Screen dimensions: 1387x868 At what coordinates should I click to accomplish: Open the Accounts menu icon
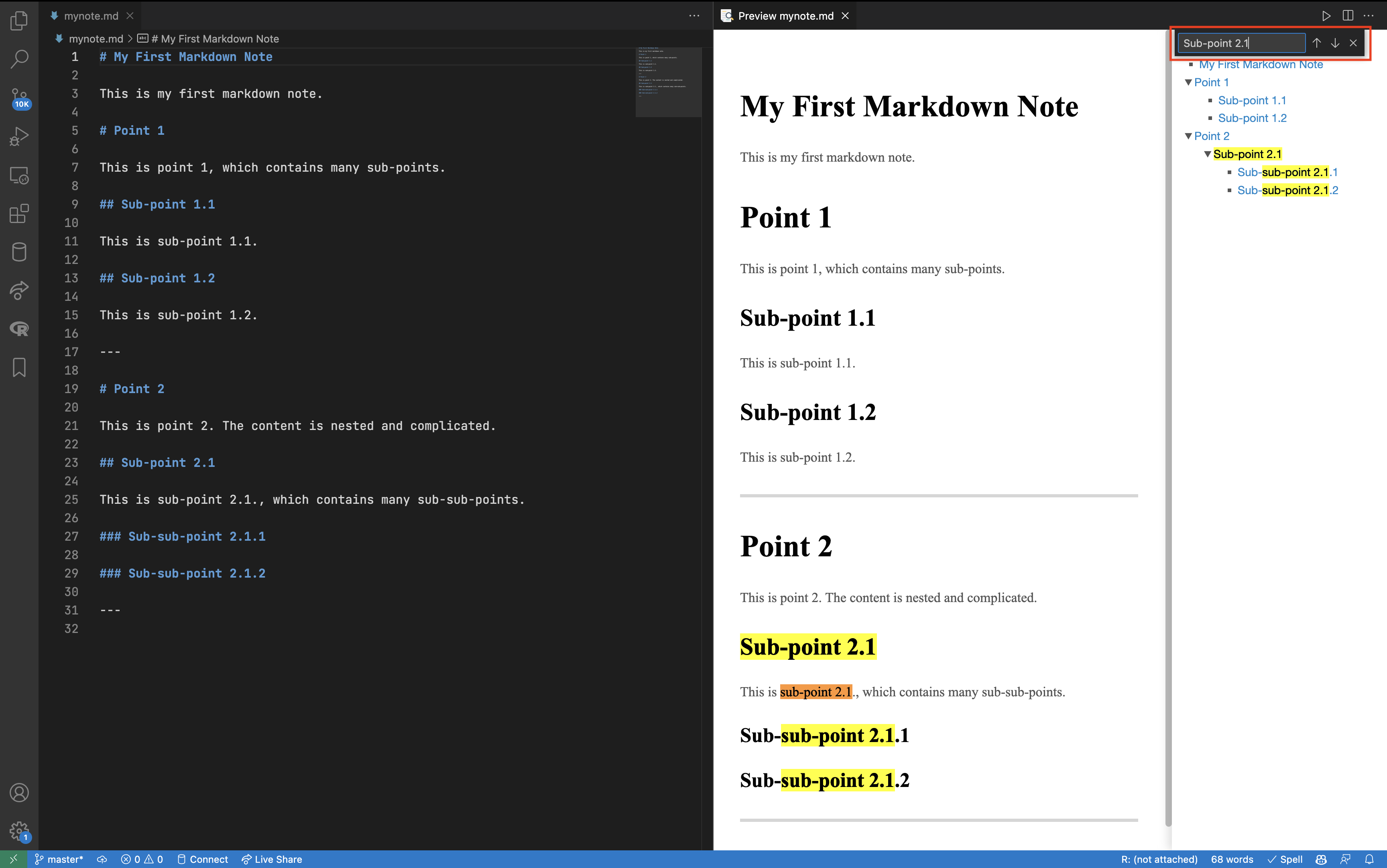(x=19, y=793)
